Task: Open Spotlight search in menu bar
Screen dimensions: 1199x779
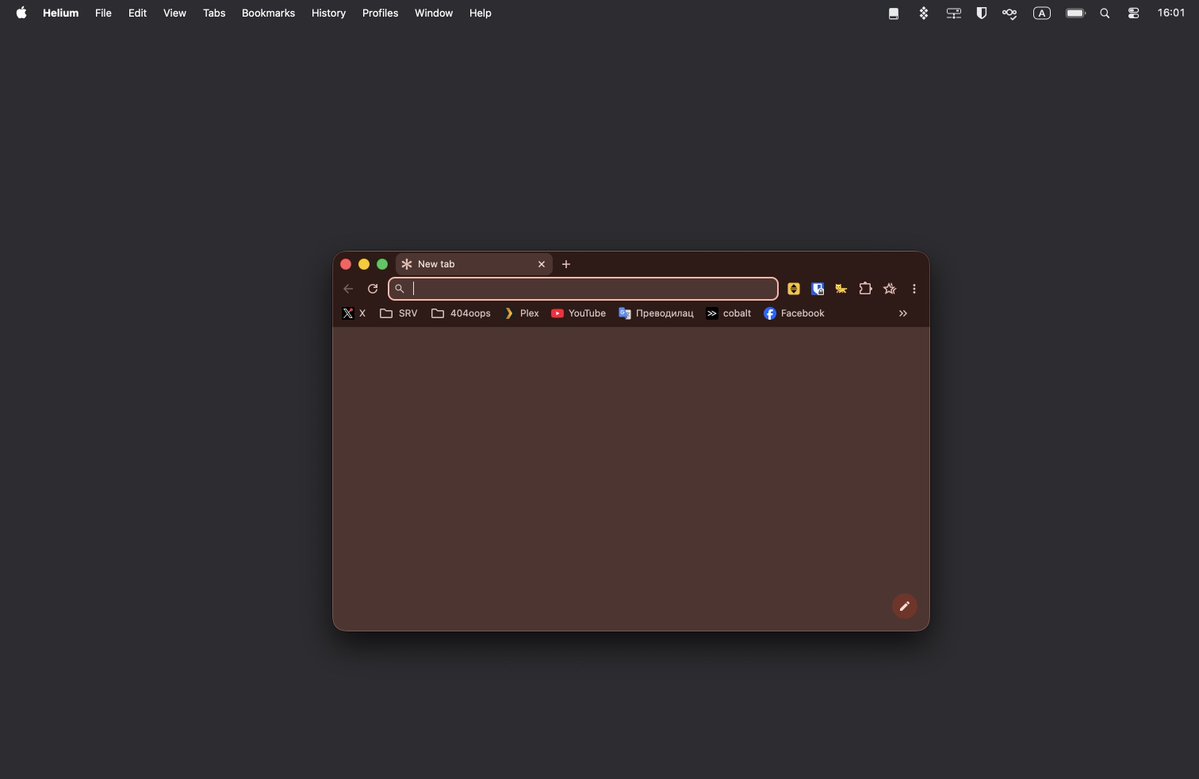Action: [1105, 13]
